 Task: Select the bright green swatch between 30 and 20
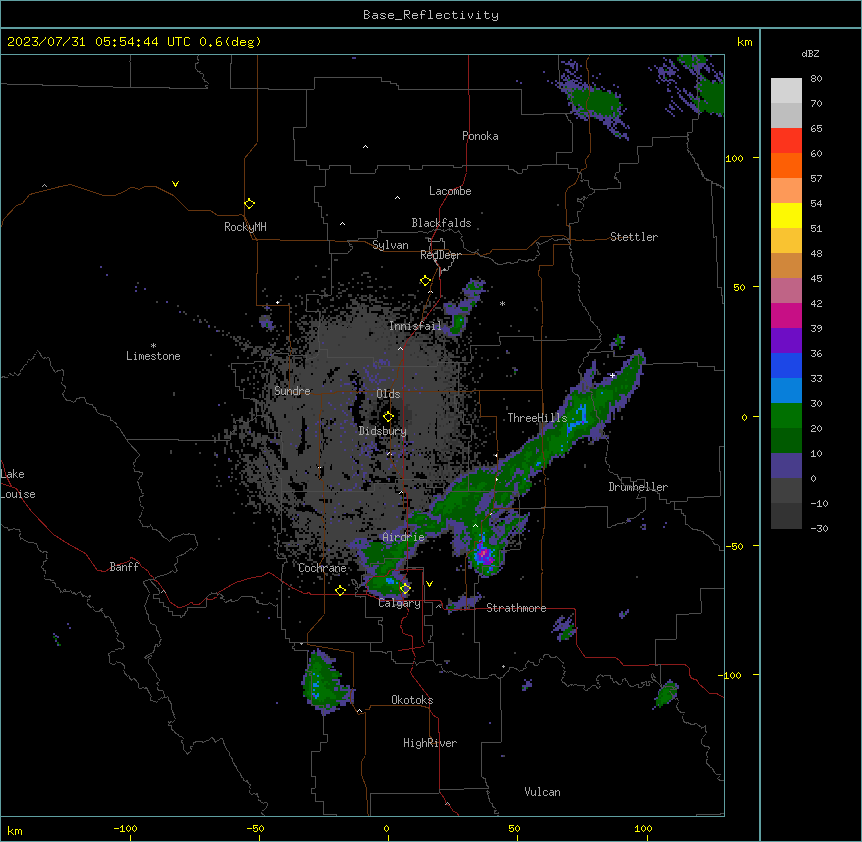click(786, 416)
